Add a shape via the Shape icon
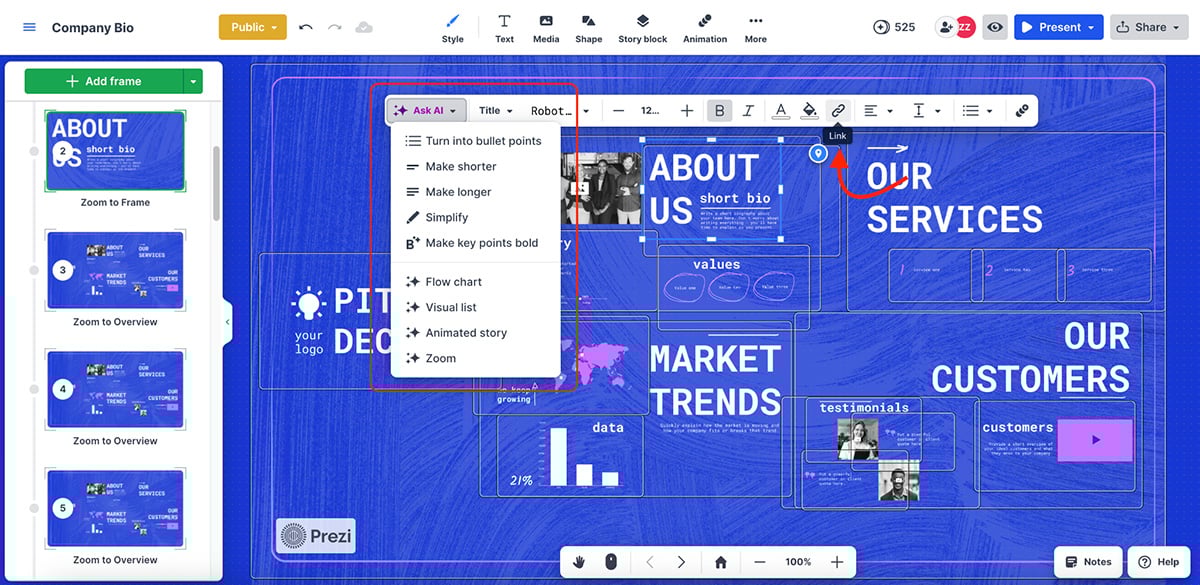1200x585 pixels. point(588,27)
